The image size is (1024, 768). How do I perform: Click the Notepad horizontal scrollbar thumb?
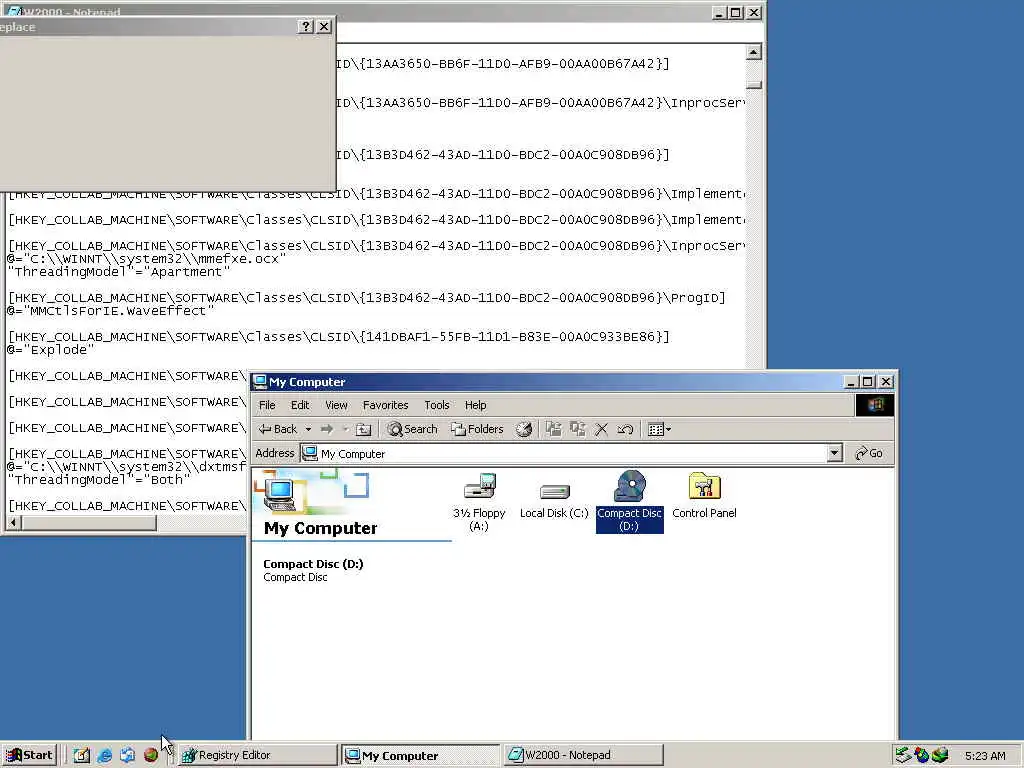pyautogui.click(x=89, y=522)
